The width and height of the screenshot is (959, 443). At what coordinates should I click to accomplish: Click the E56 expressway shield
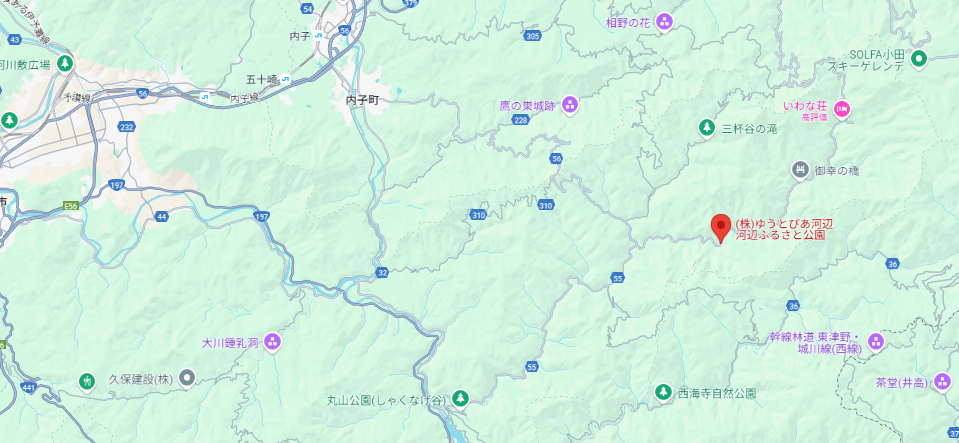point(71,206)
